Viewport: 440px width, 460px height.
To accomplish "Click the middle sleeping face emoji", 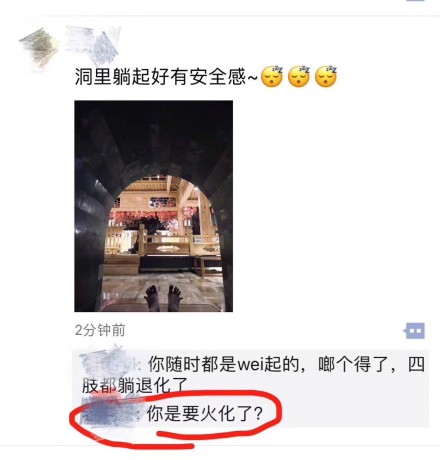I will [299, 77].
